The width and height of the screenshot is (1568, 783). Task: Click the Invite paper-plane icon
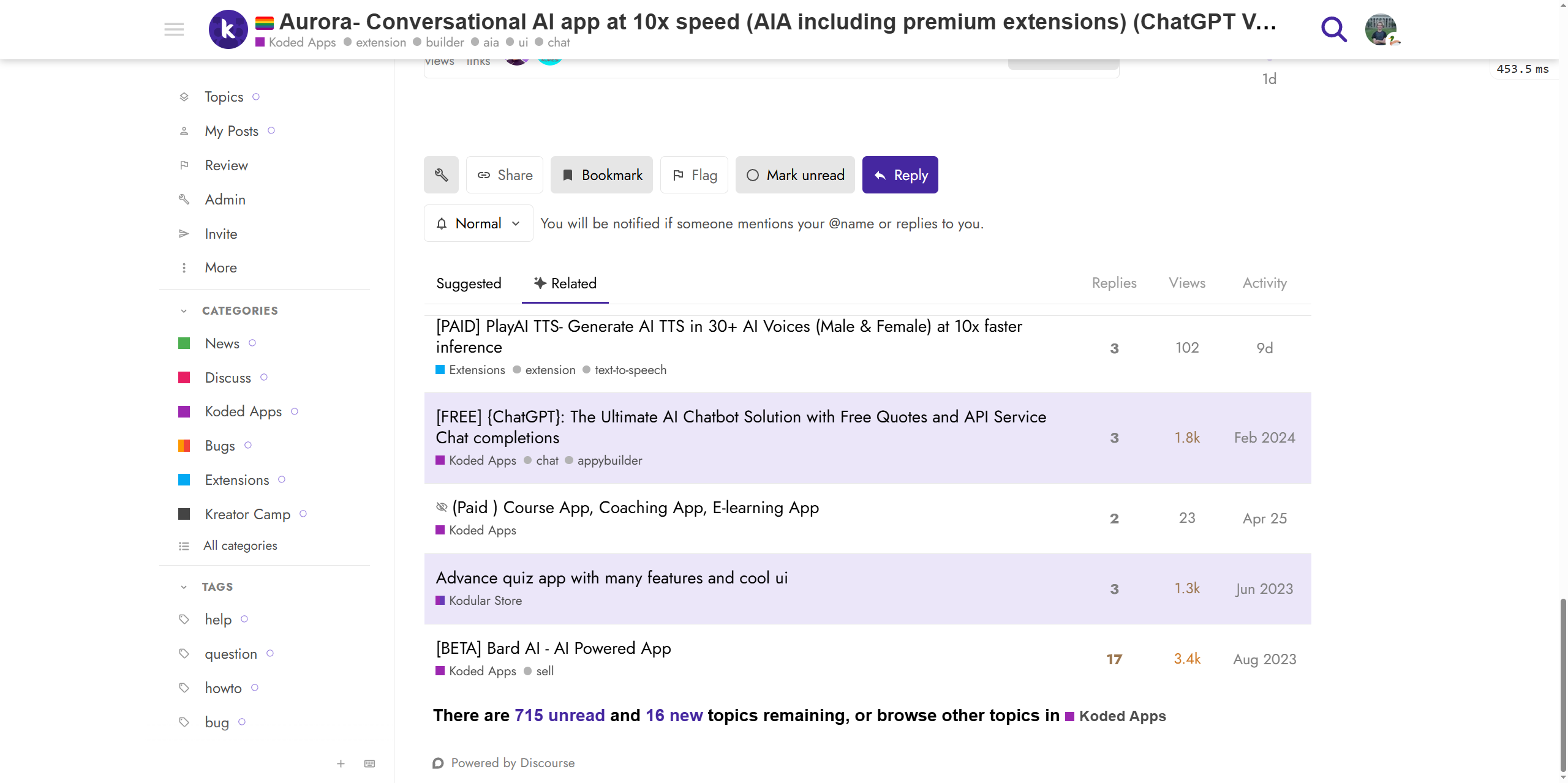click(184, 234)
